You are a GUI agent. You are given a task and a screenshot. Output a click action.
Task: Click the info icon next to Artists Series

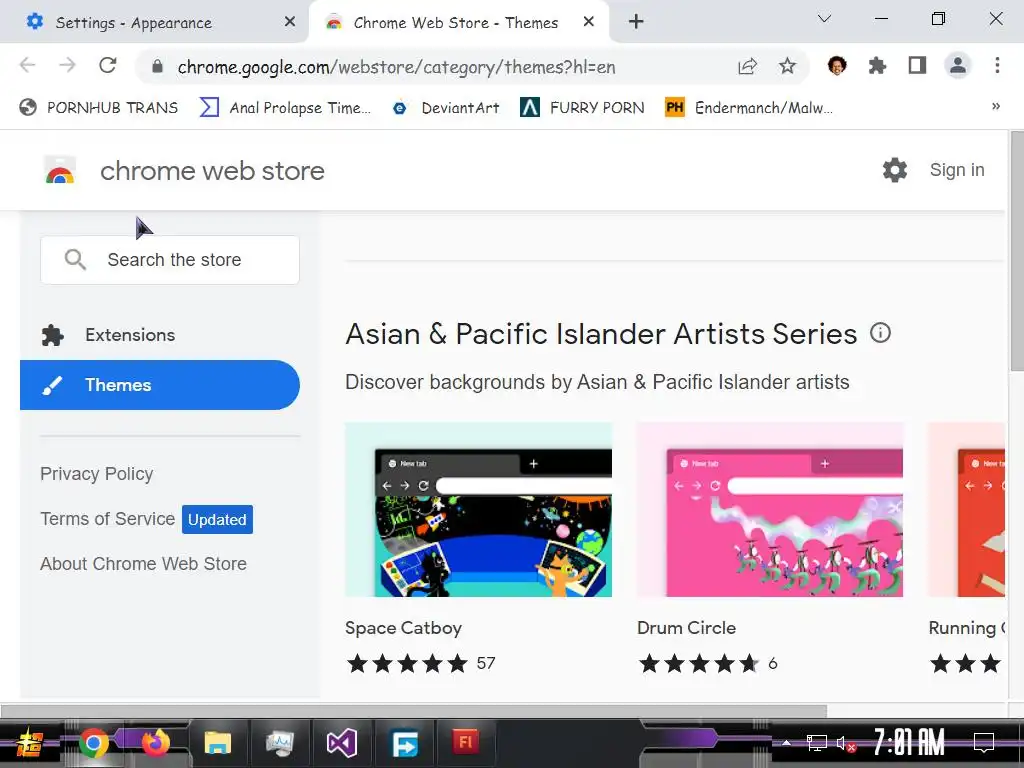pos(880,333)
